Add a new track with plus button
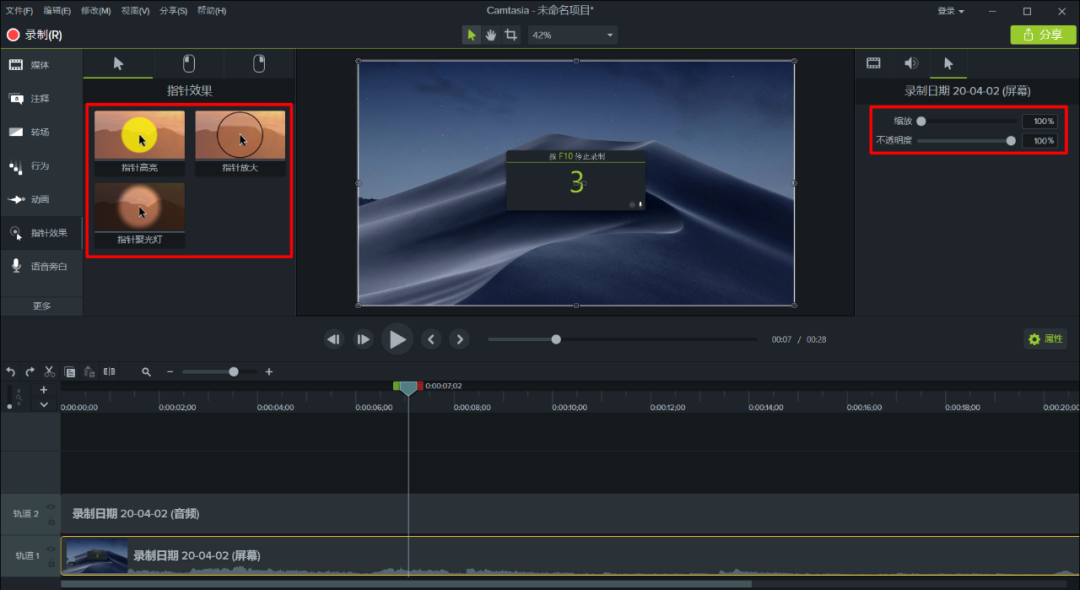This screenshot has width=1080, height=590. coord(43,390)
